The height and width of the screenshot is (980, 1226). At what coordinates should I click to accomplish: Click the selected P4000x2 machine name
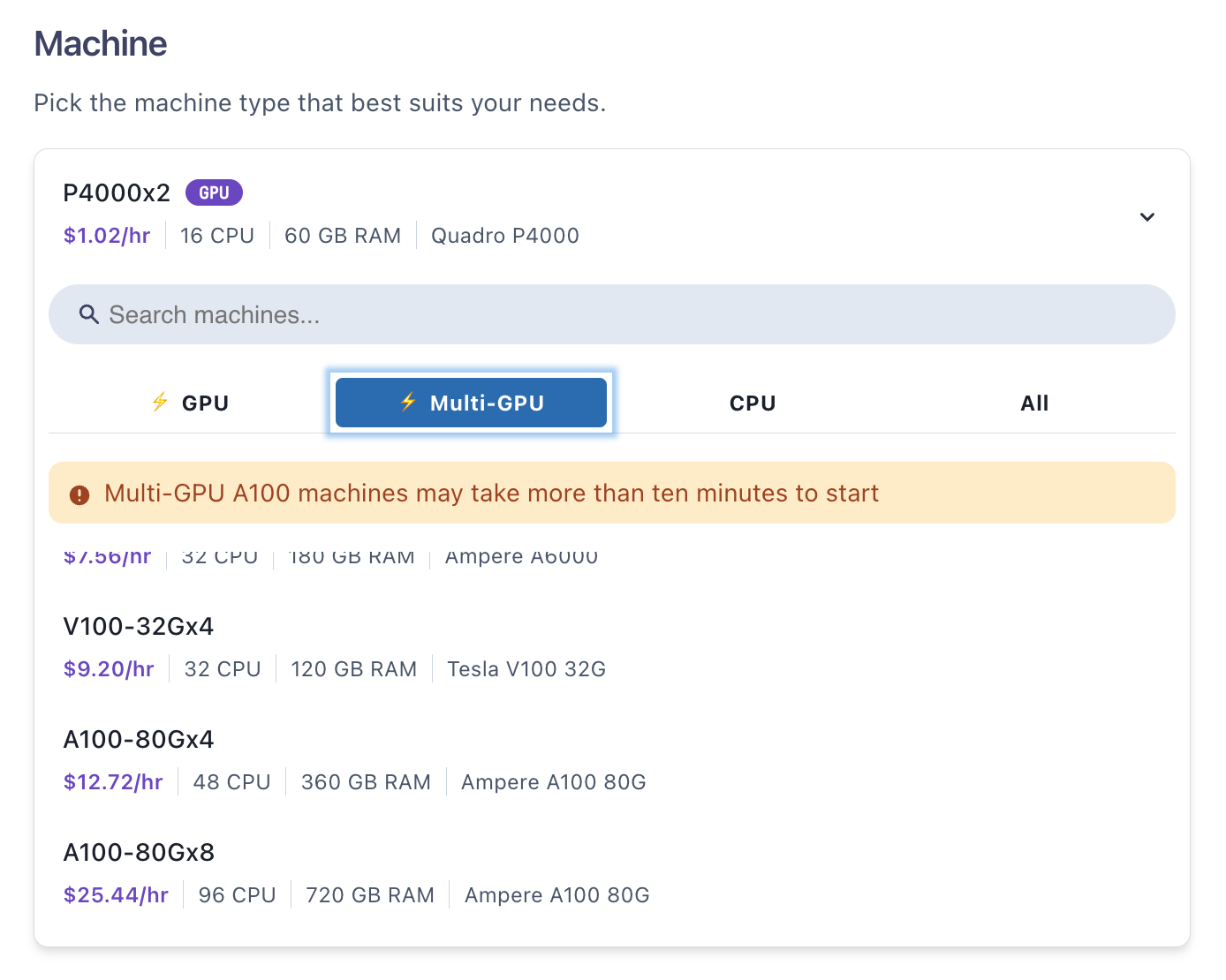117,192
